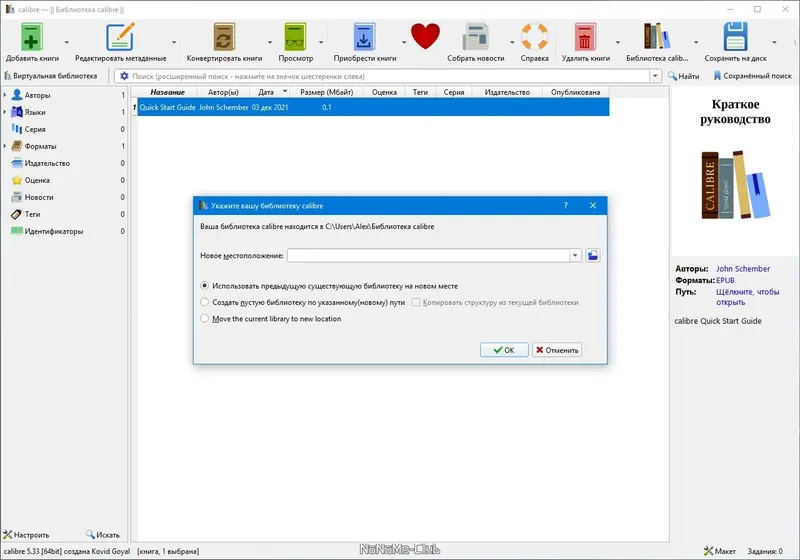Click Настроить in tag browser bottom
The image size is (800, 560).
coord(26,535)
